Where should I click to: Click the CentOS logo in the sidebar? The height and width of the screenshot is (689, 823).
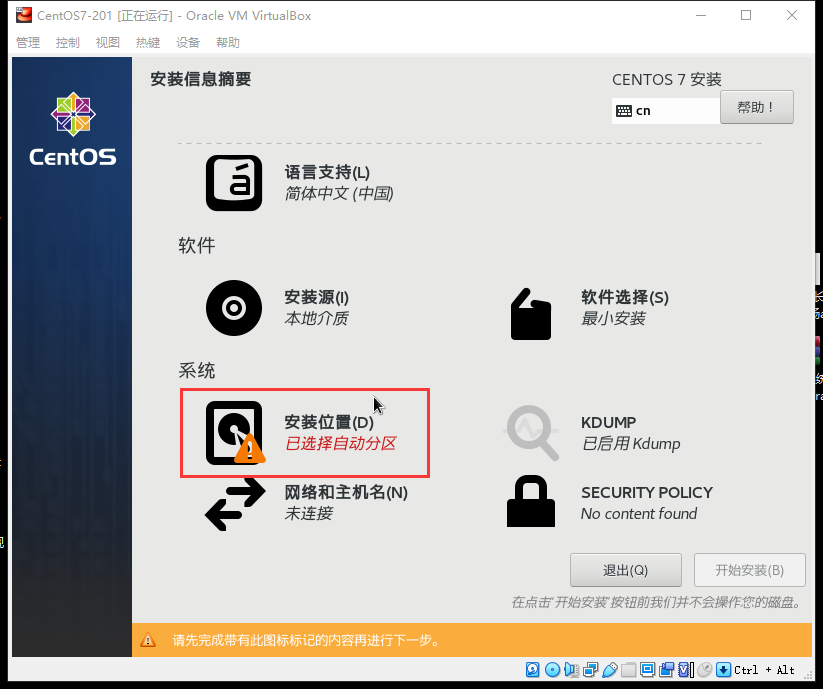73,129
